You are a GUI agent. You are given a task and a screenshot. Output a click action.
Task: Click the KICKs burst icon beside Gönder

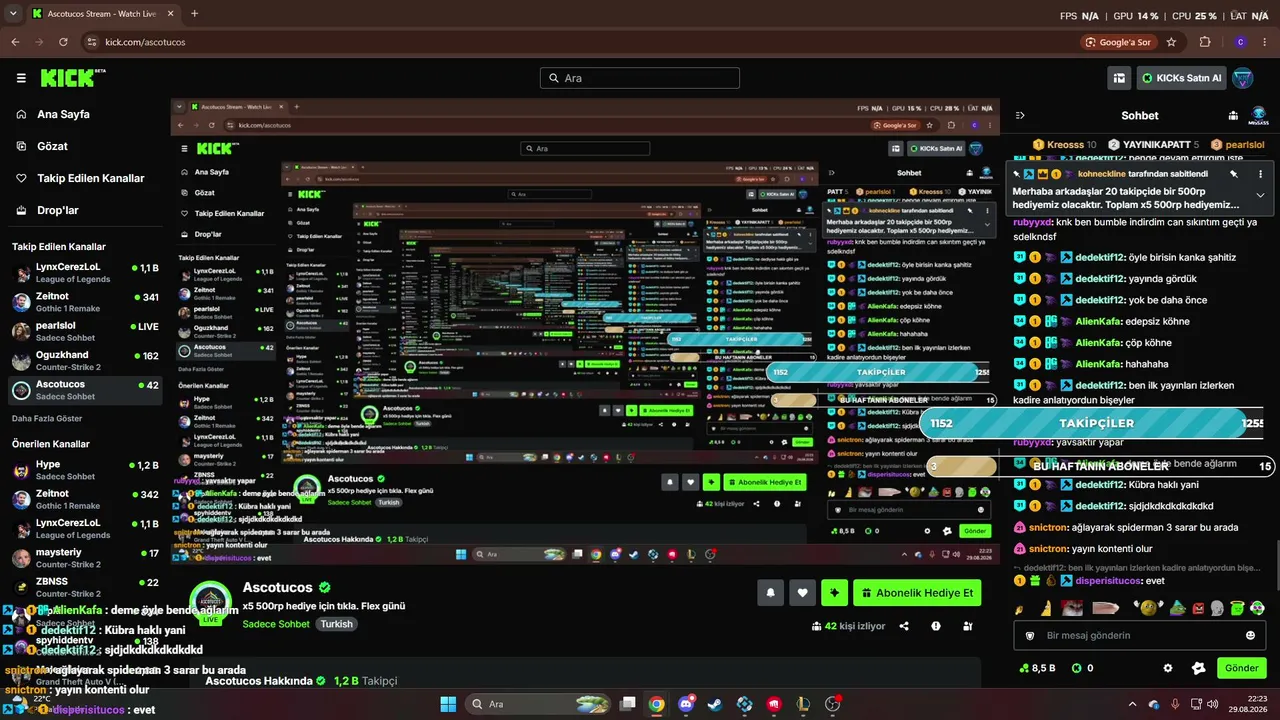[x=1199, y=668]
